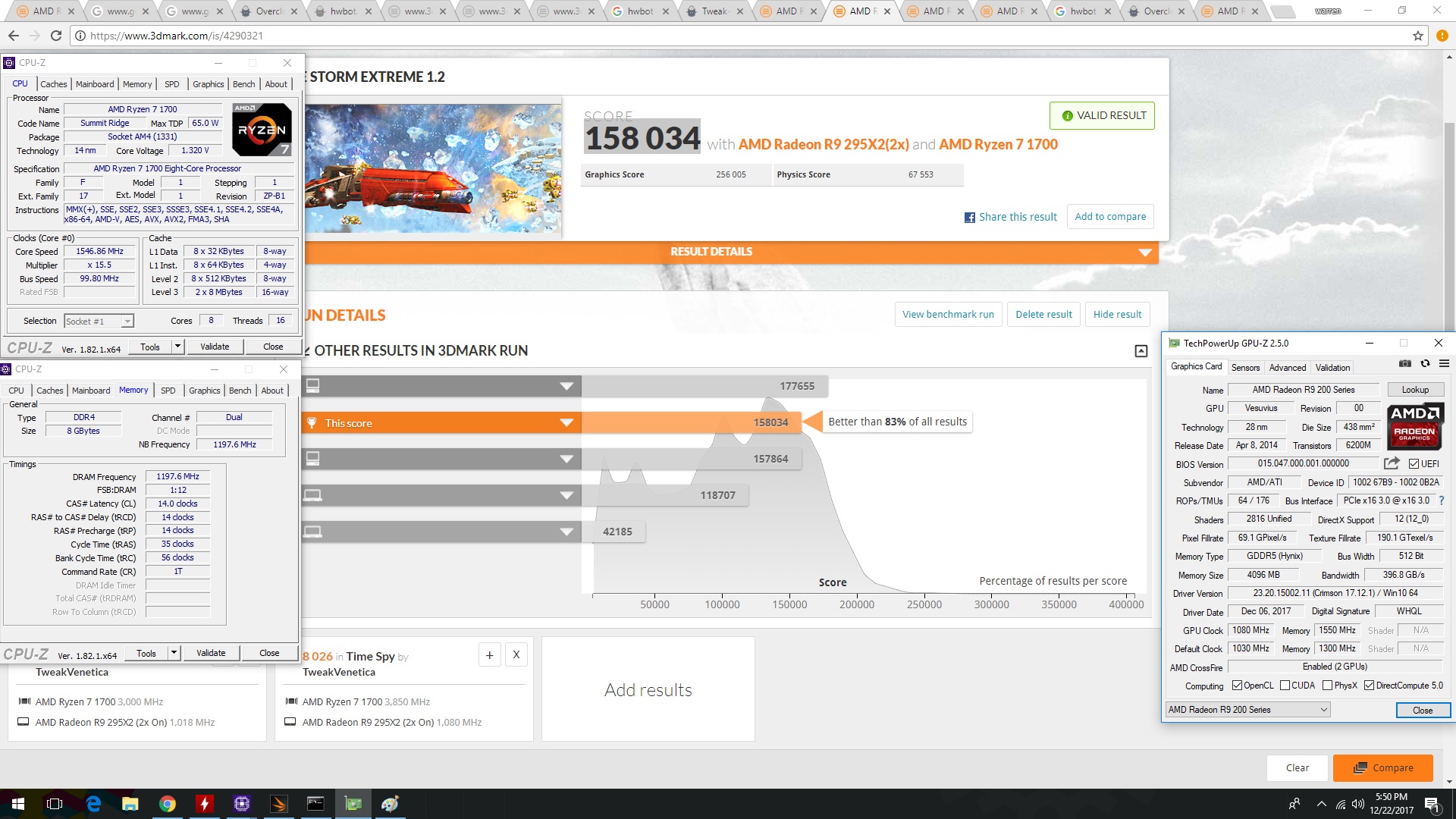Open the command prompt on the taskbar
Image resolution: width=1456 pixels, height=819 pixels.
click(315, 804)
